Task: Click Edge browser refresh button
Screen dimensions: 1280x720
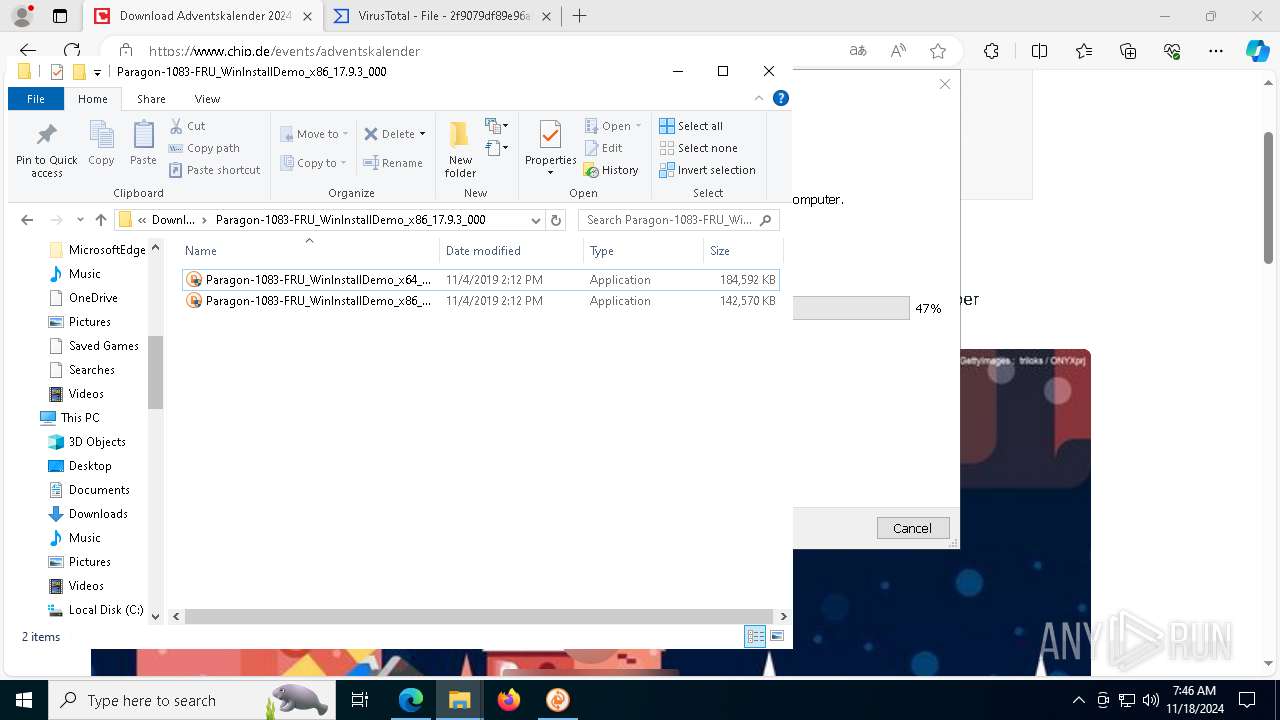Action: [72, 51]
